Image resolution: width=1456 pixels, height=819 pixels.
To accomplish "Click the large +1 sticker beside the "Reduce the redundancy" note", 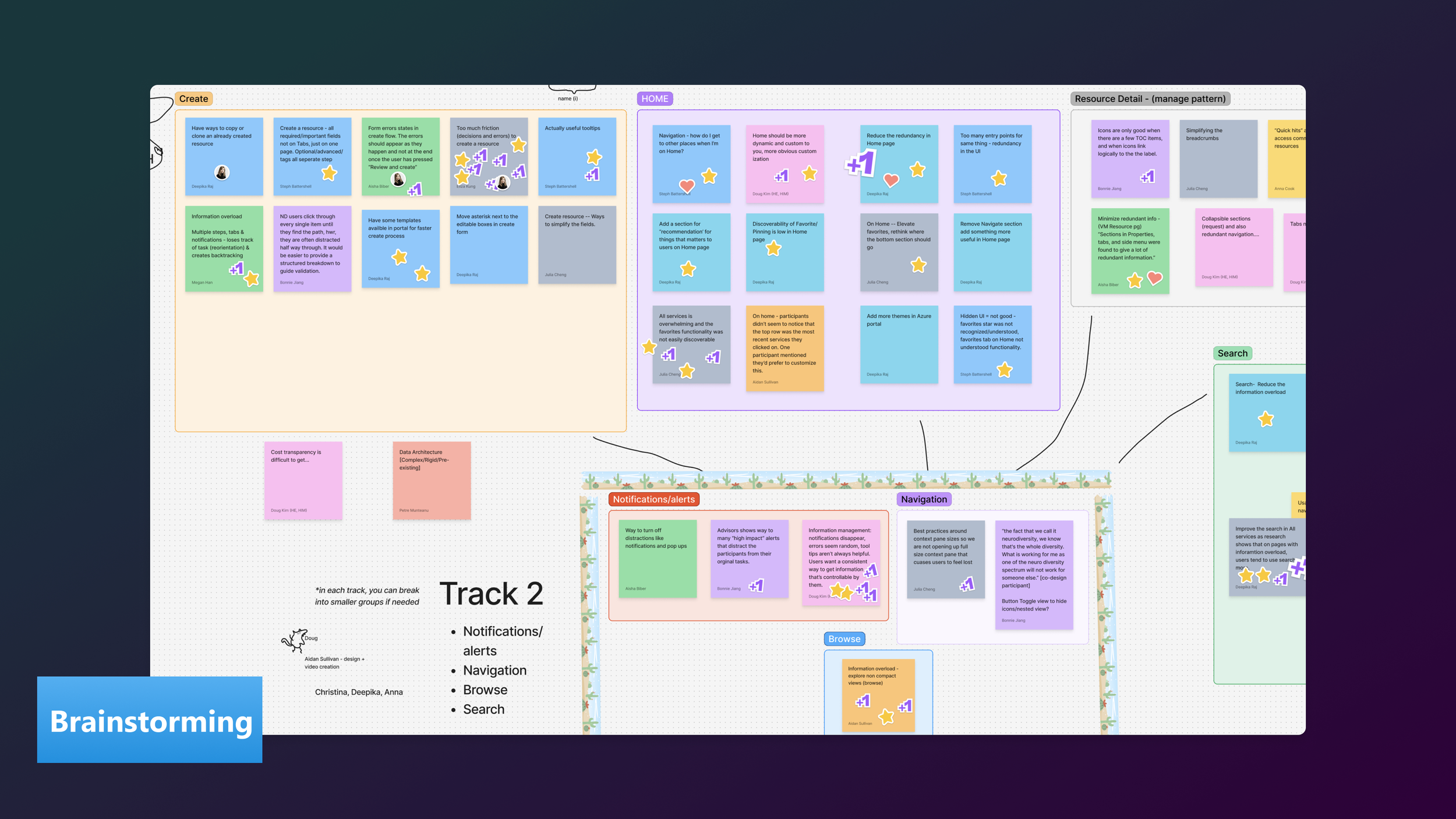I will pyautogui.click(x=861, y=163).
